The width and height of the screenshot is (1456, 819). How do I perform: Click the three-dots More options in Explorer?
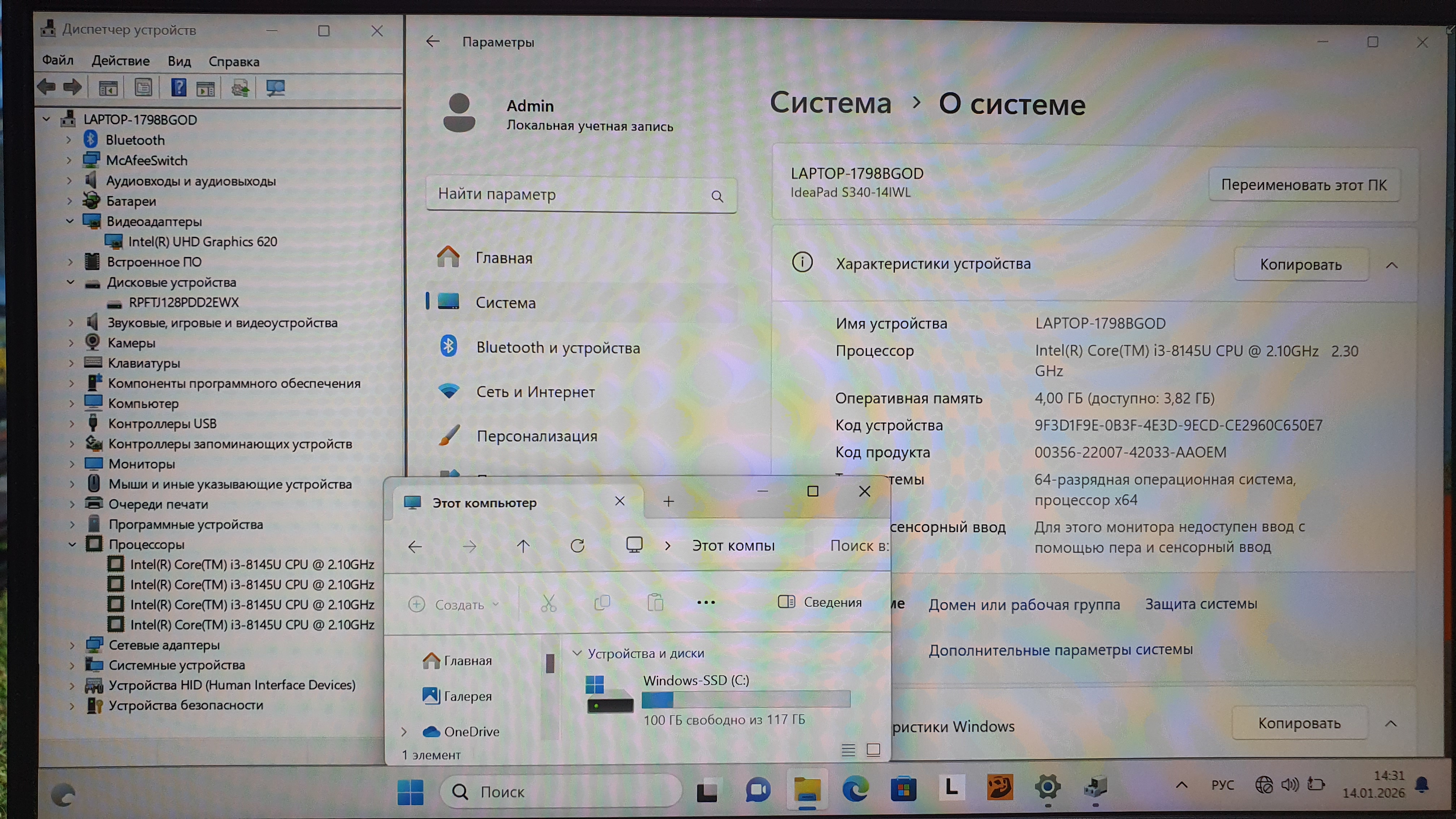[x=706, y=603]
